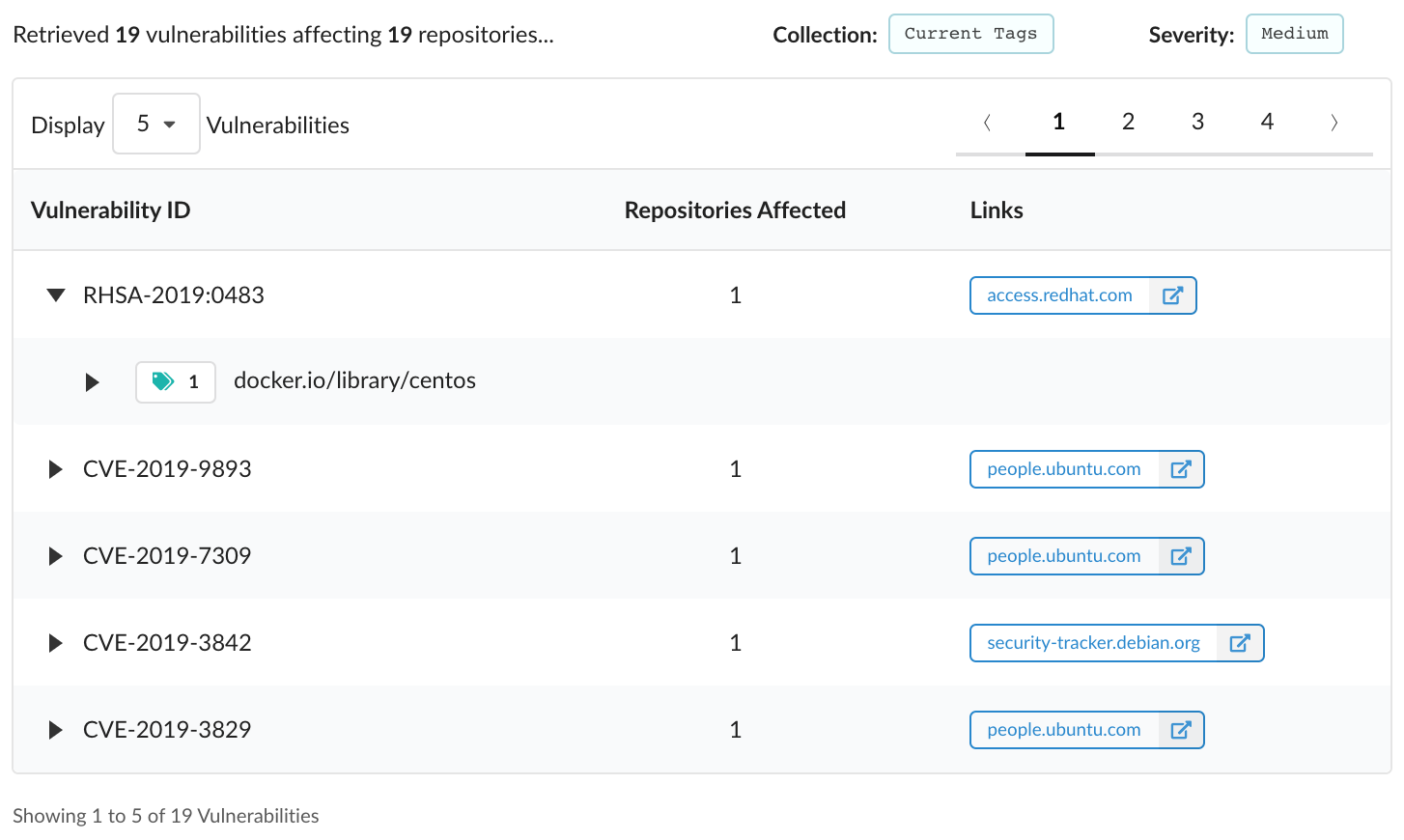Switch to page 4 of results
Viewport: 1404px width, 840px height.
pos(1267,122)
